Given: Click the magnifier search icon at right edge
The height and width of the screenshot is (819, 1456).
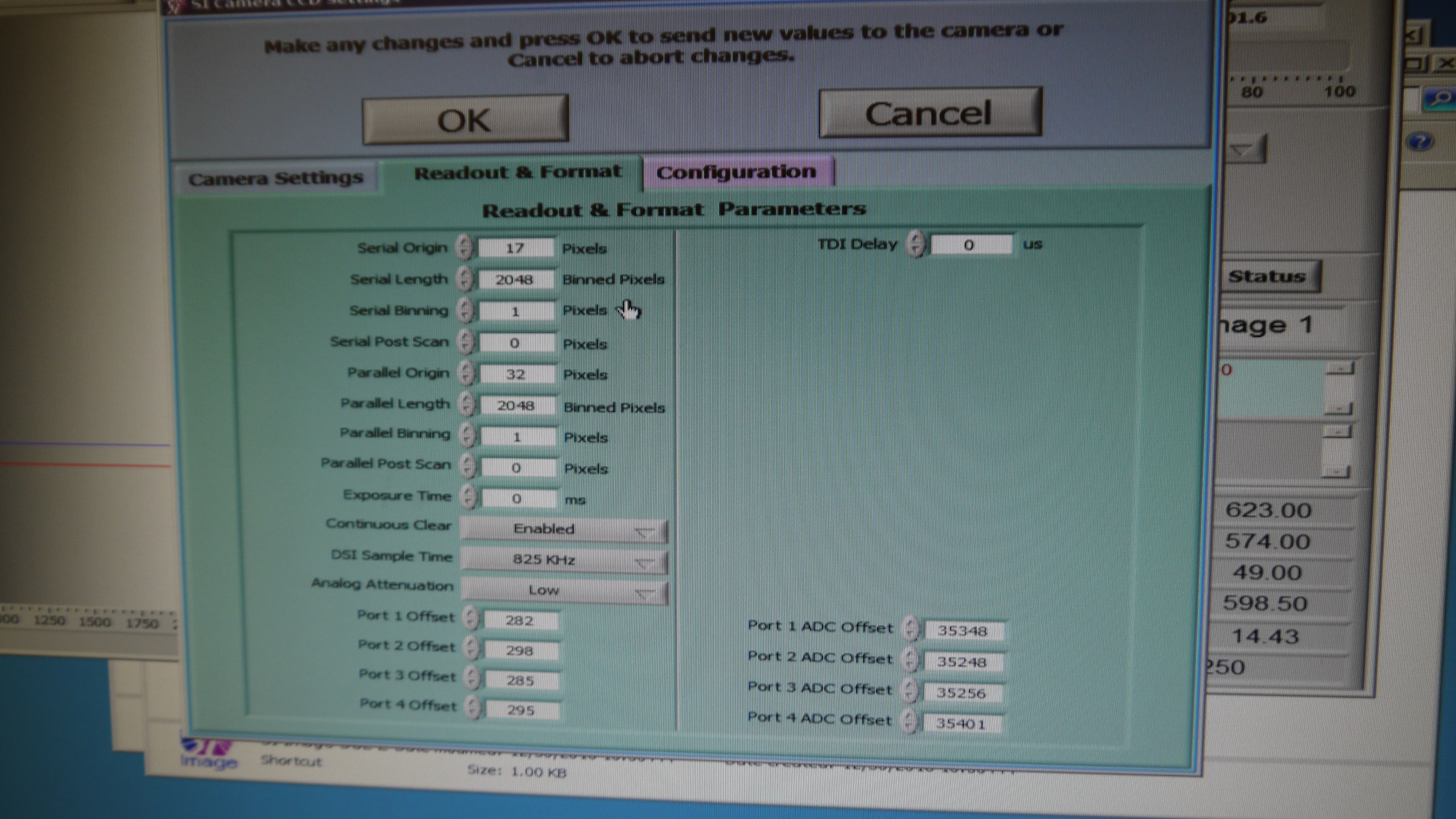Looking at the screenshot, I should pos(1439,99).
